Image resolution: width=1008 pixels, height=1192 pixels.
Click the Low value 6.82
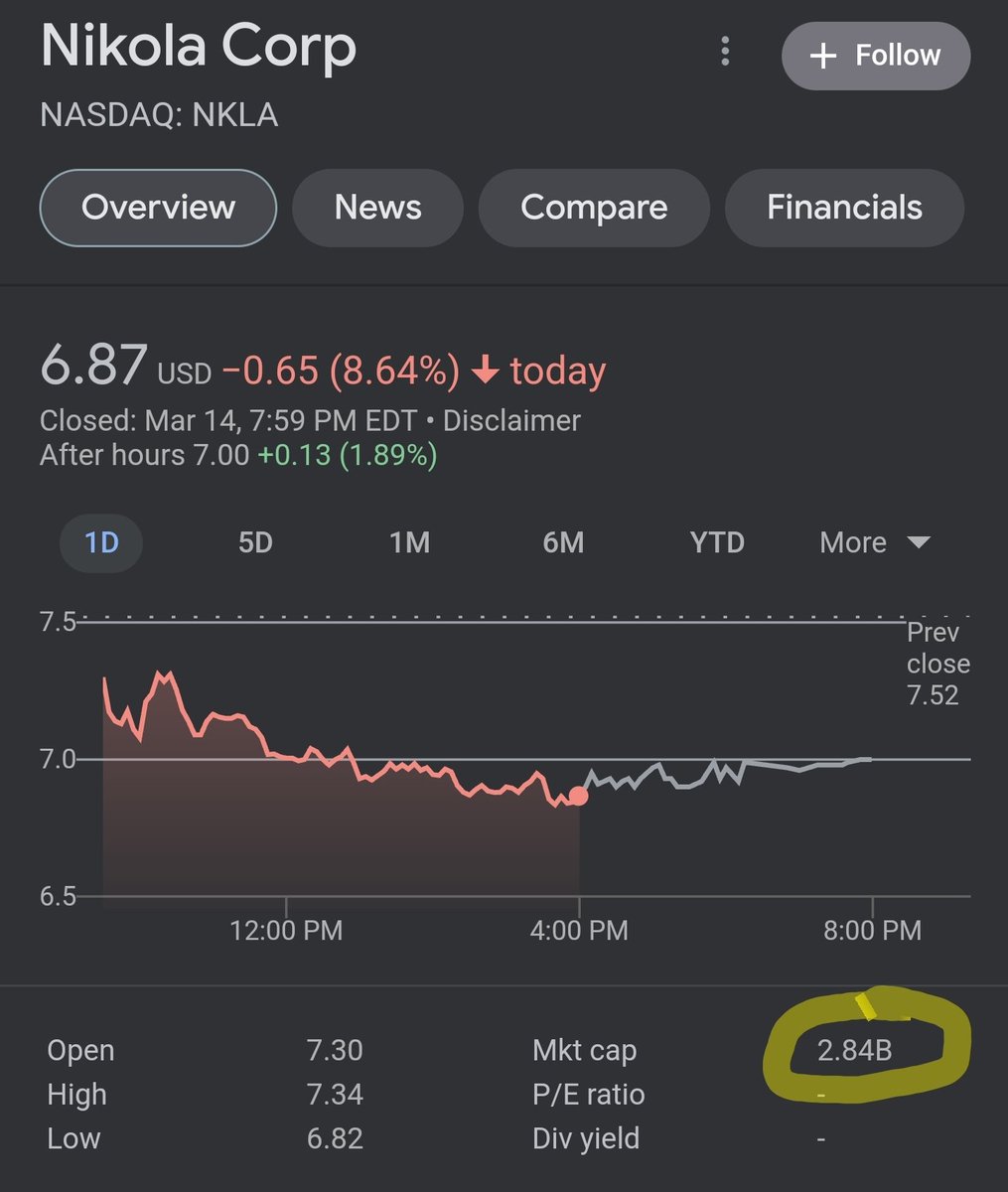[335, 1138]
